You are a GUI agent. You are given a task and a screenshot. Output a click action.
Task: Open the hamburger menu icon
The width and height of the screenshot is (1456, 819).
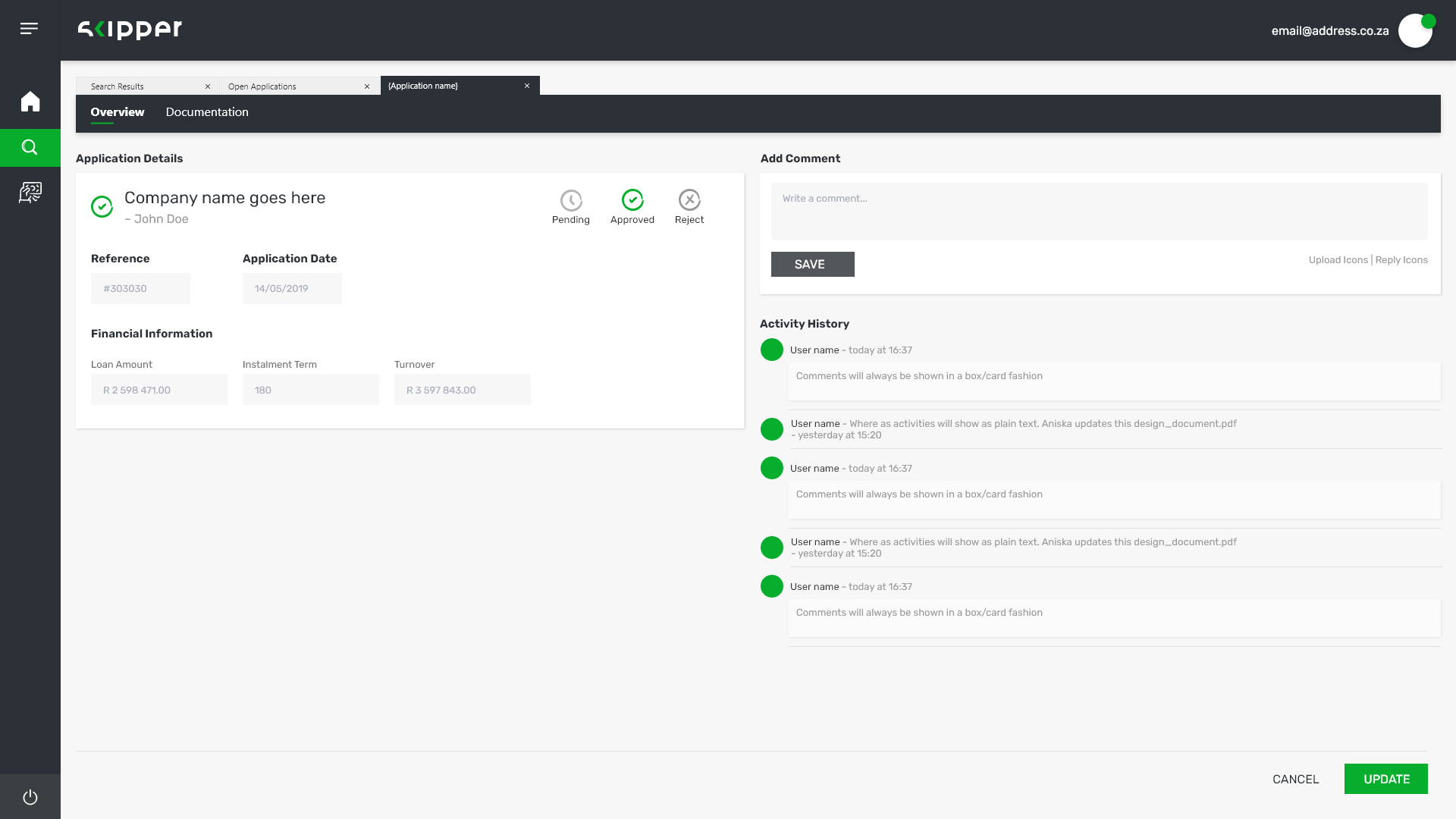click(29, 29)
